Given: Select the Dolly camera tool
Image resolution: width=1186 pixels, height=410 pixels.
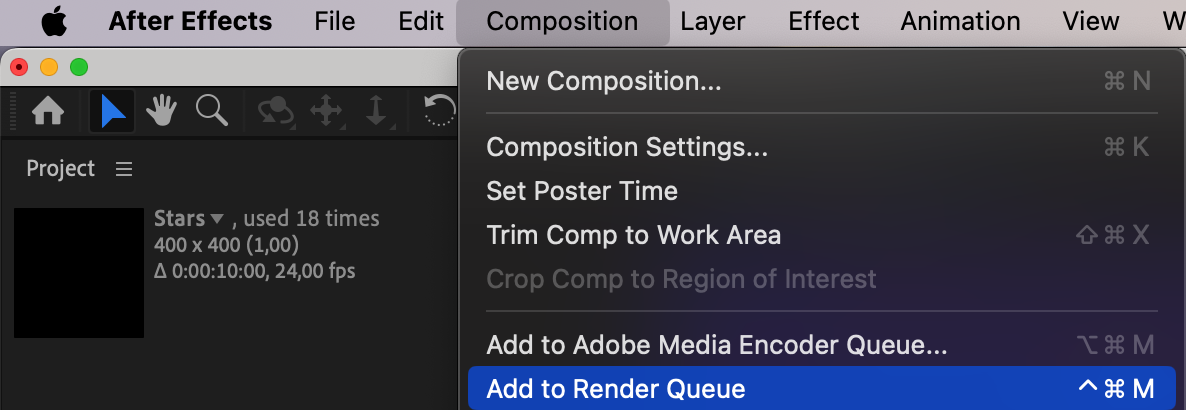Looking at the screenshot, I should point(376,111).
